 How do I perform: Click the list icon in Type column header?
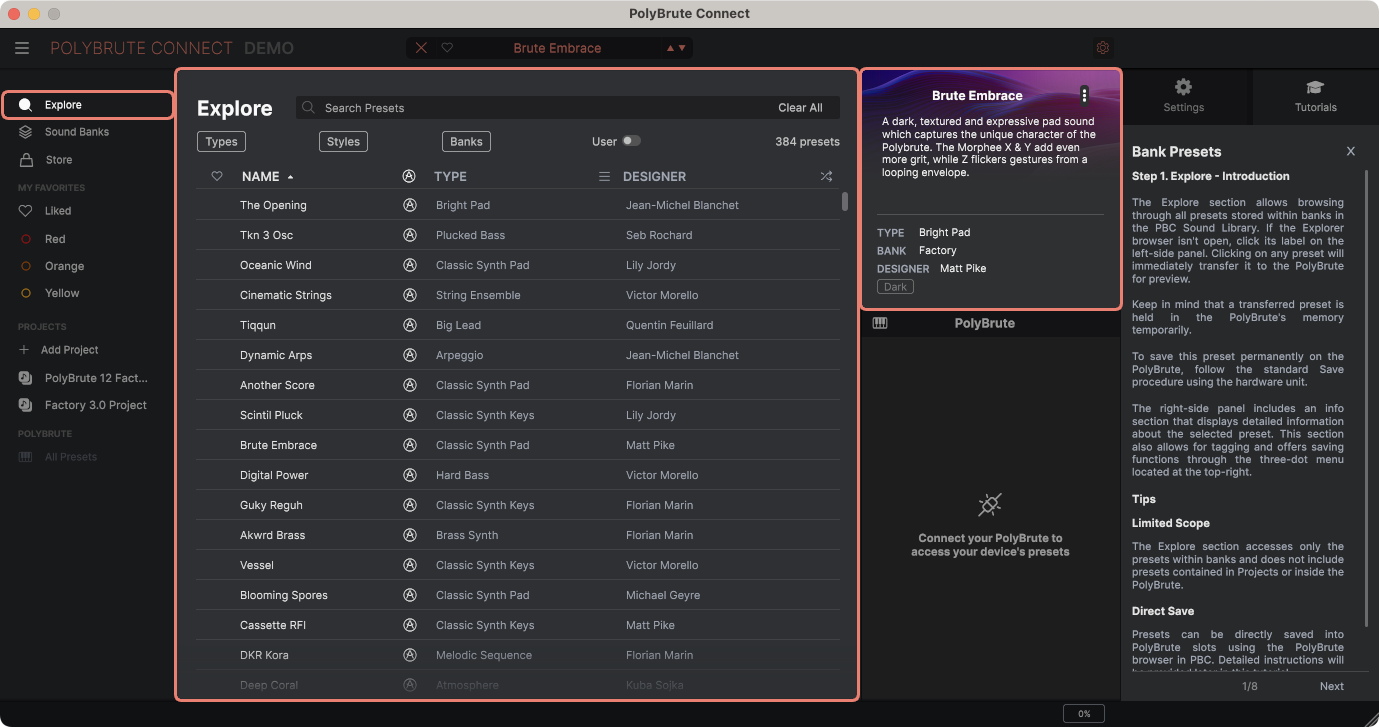[x=604, y=176]
